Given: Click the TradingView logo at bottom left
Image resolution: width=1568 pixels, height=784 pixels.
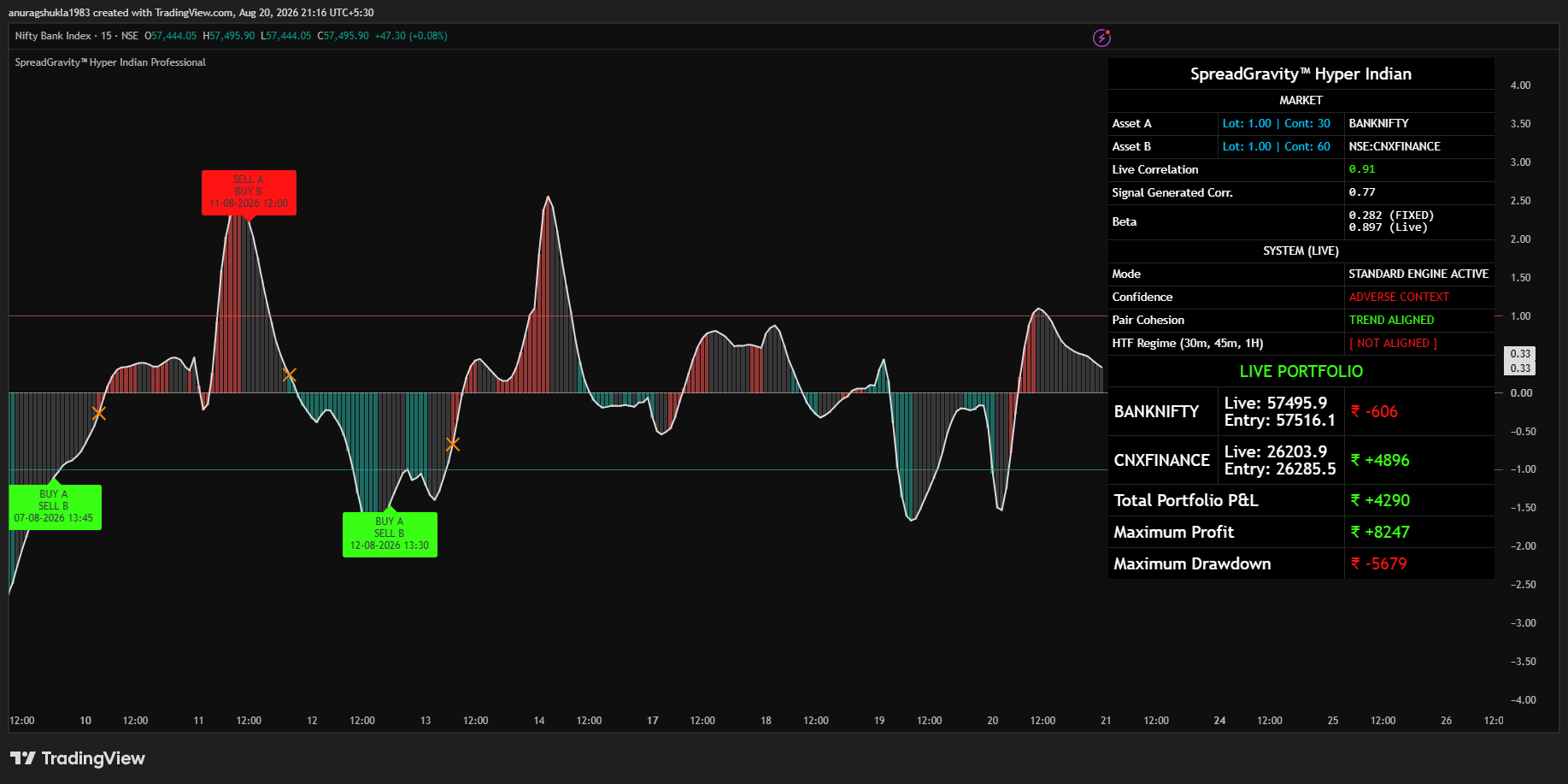Looking at the screenshot, I should pyautogui.click(x=78, y=758).
